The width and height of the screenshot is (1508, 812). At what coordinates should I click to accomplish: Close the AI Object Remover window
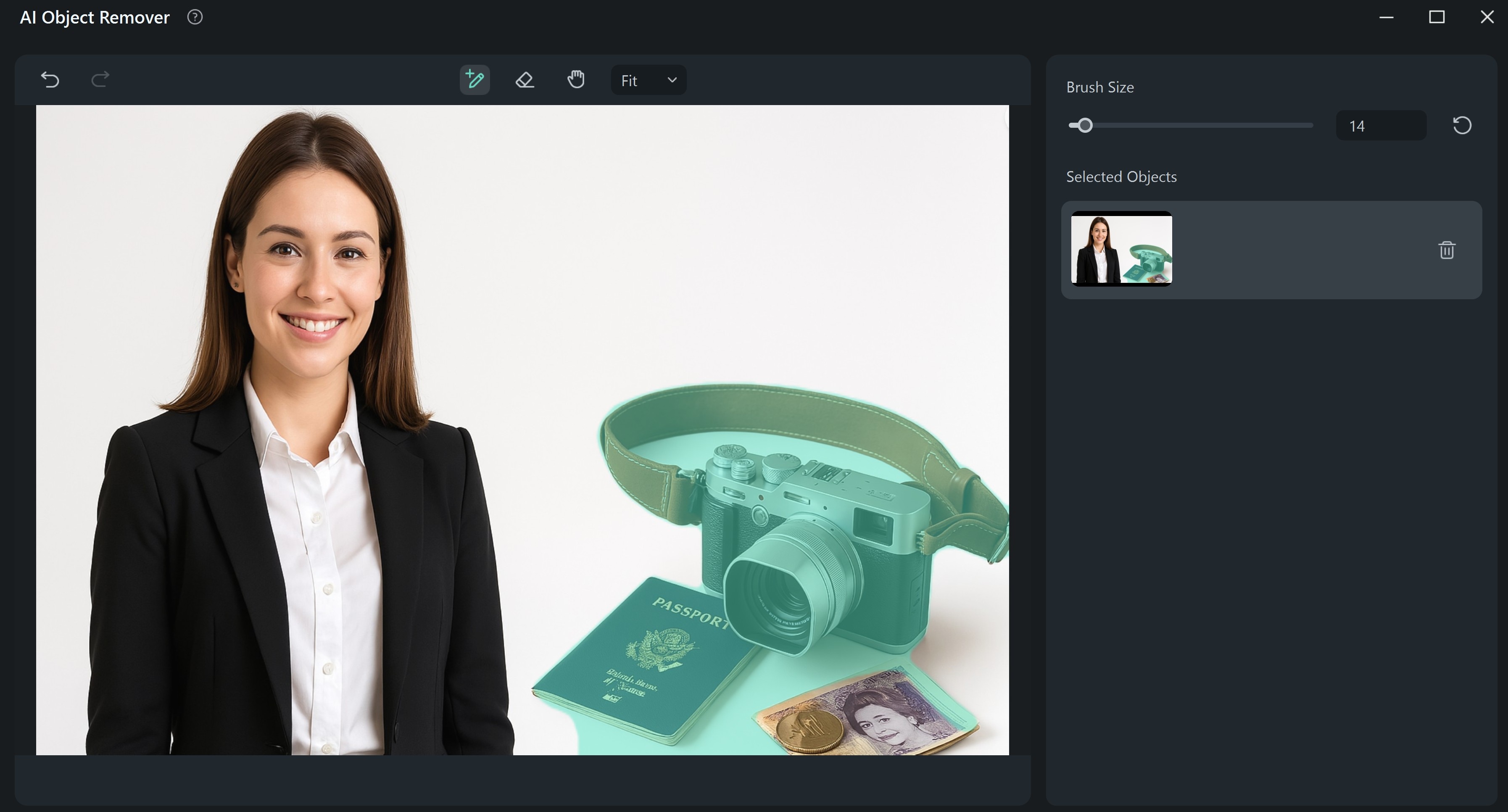1487,18
